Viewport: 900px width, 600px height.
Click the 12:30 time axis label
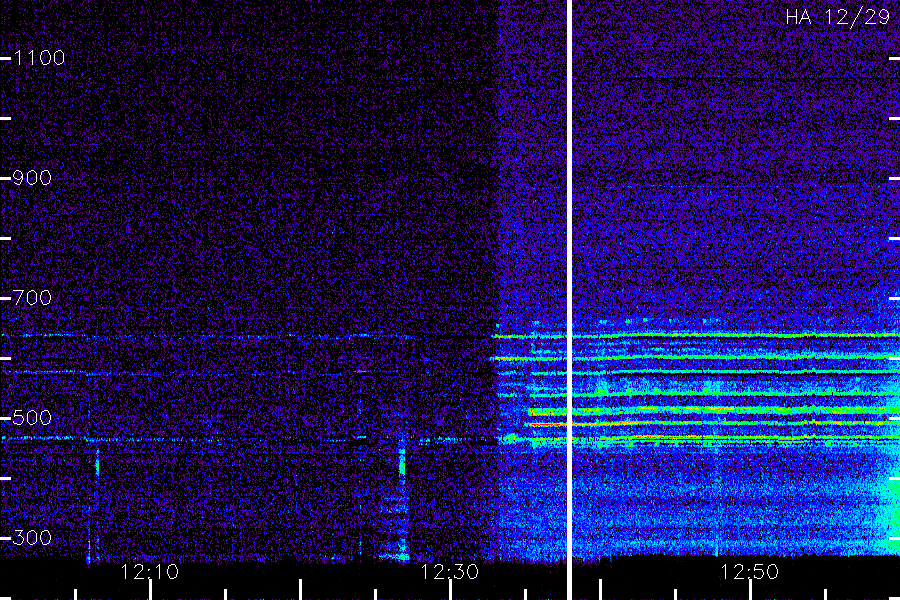[x=449, y=572]
